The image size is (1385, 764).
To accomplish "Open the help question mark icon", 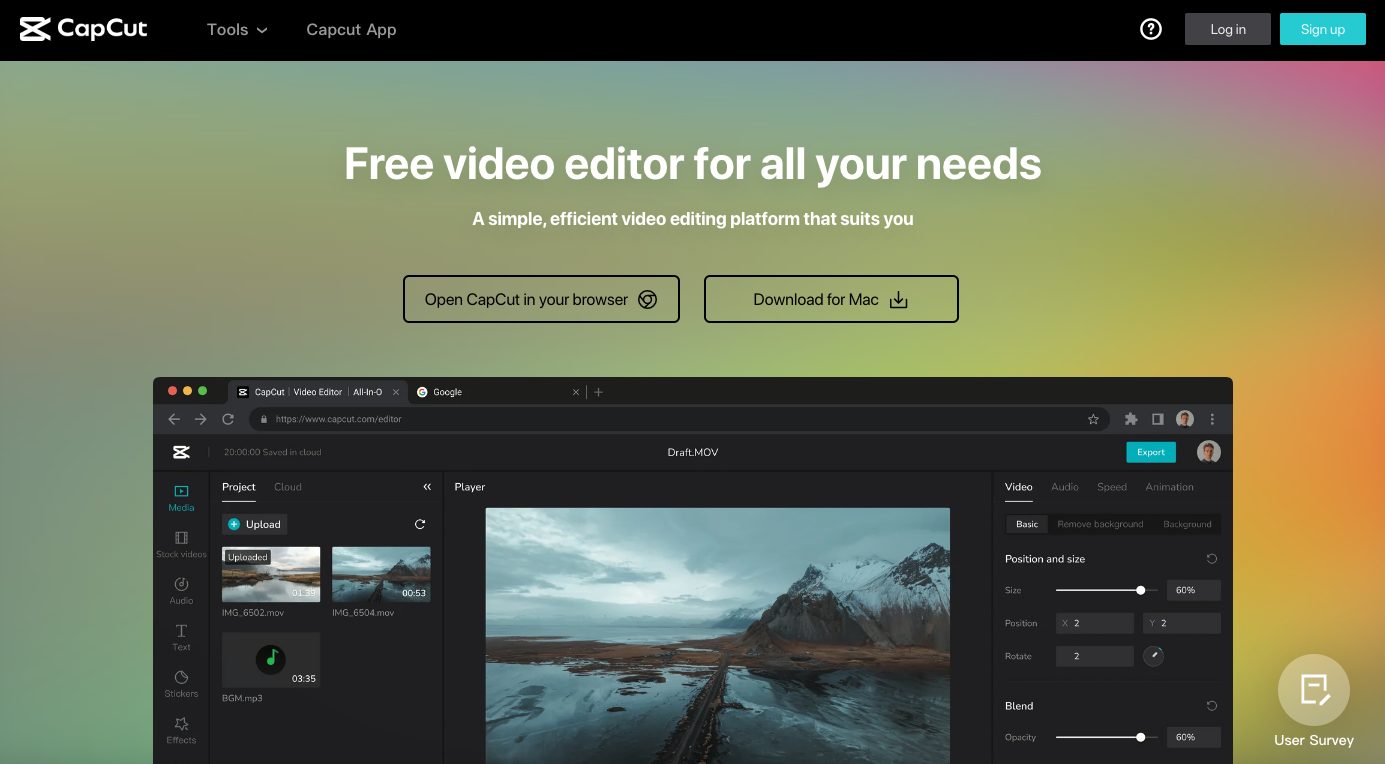I will point(1151,29).
